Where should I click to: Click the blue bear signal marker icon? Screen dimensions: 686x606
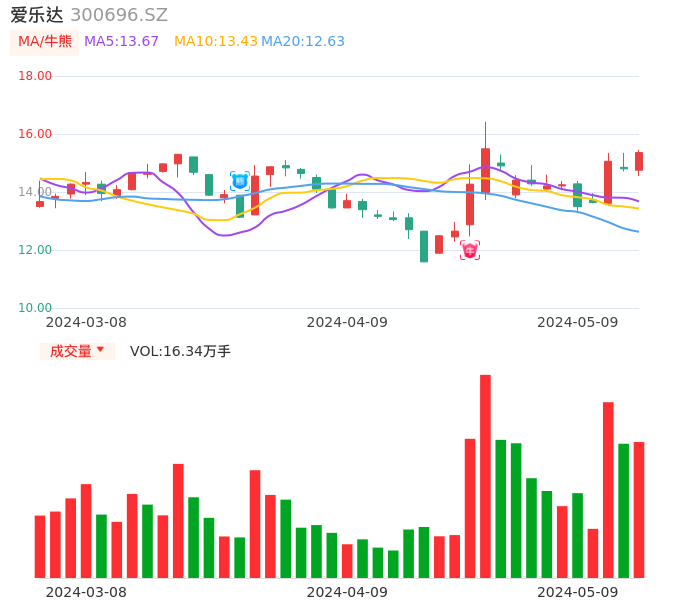click(240, 181)
